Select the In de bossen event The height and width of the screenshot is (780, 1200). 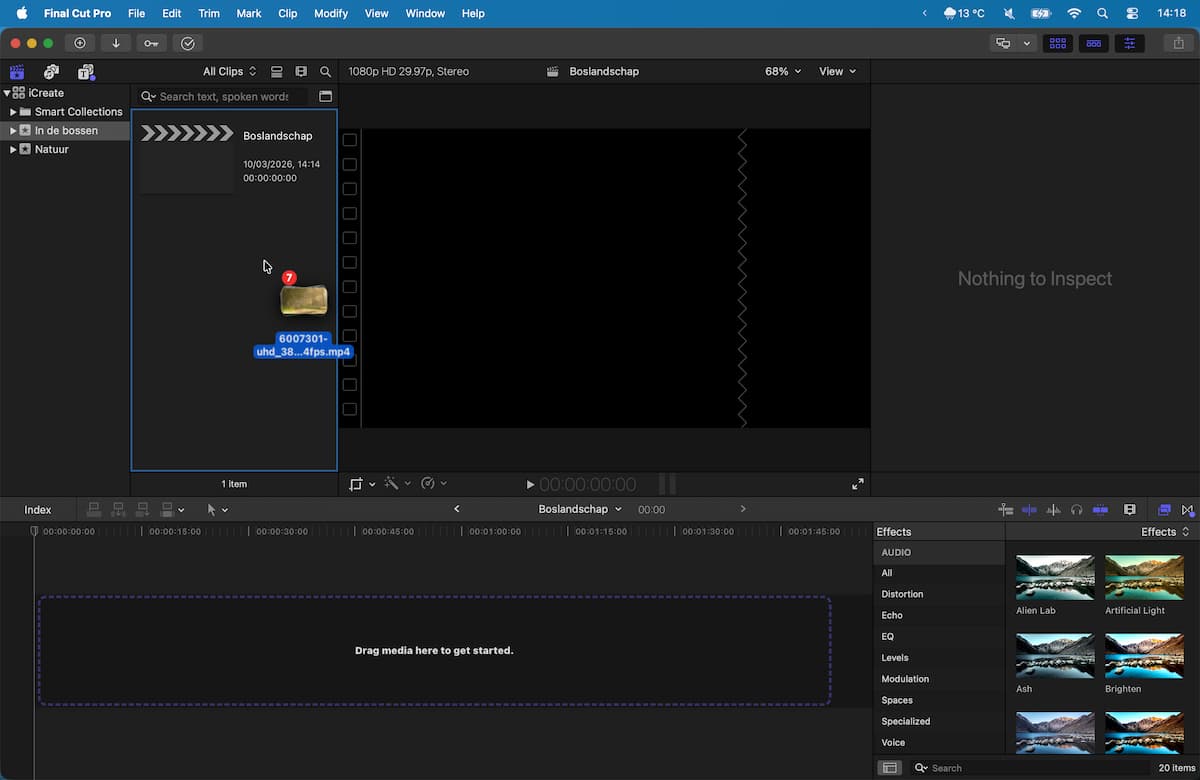(65, 131)
